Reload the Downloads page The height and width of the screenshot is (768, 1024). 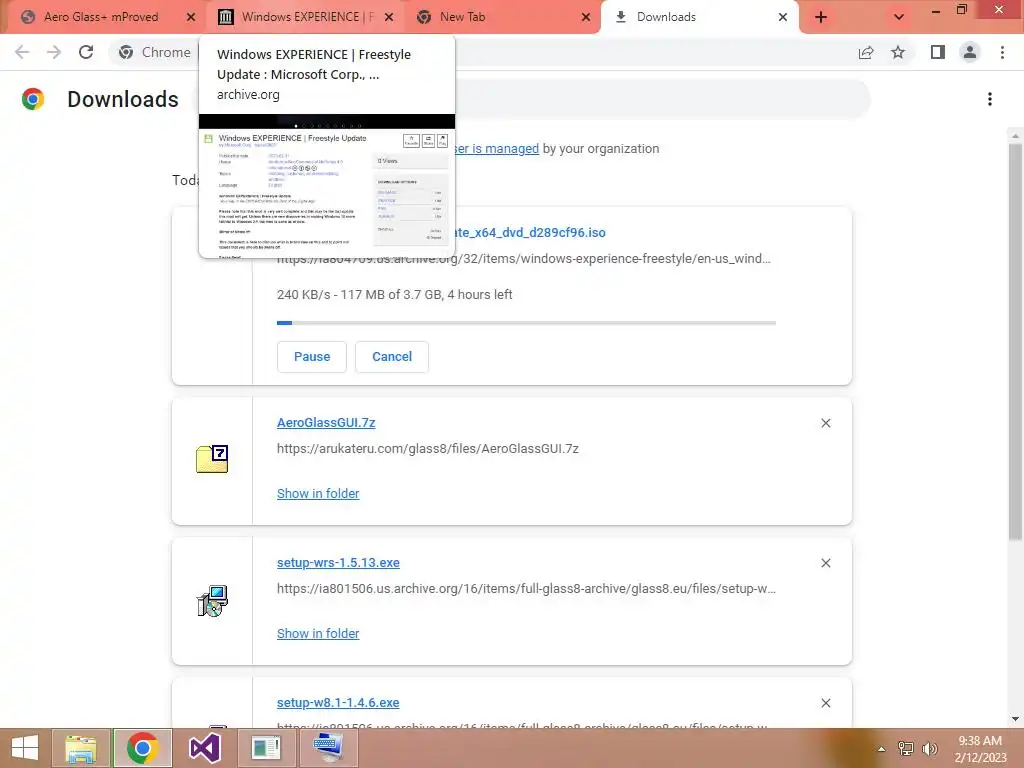[86, 52]
